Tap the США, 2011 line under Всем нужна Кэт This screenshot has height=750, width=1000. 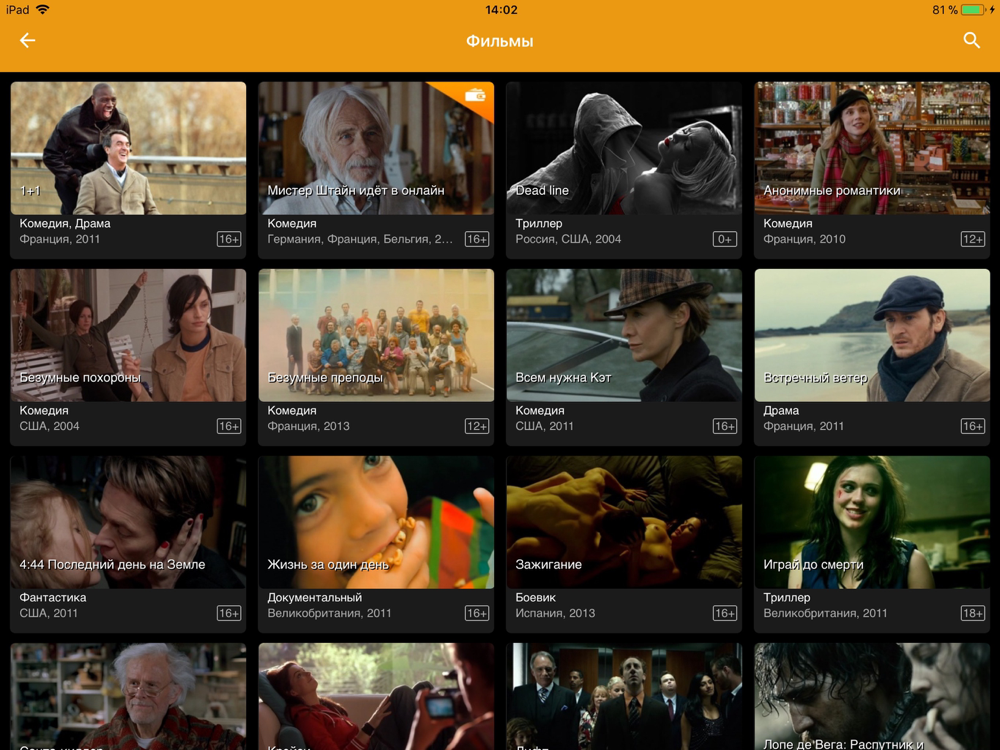544,426
